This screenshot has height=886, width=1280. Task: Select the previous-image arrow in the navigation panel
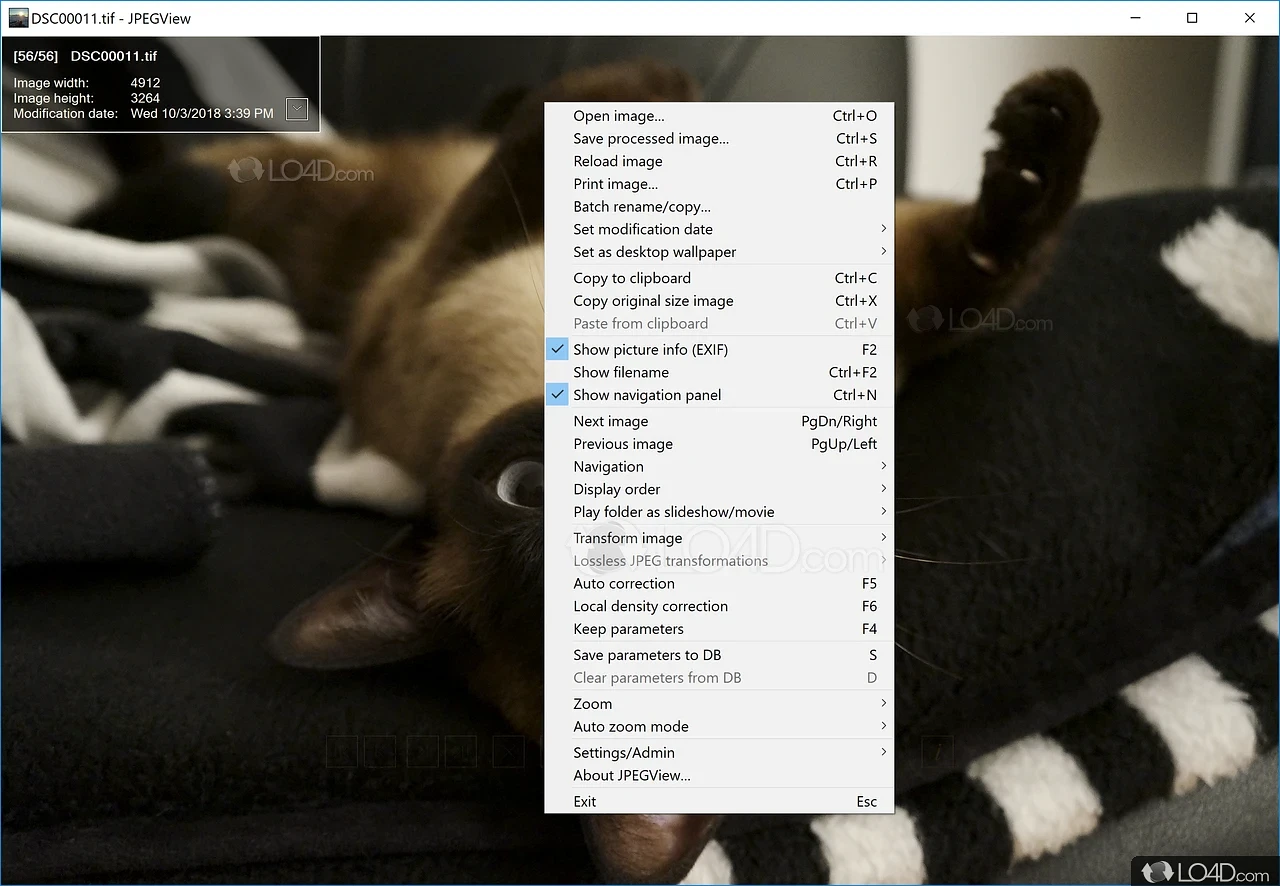pos(380,751)
